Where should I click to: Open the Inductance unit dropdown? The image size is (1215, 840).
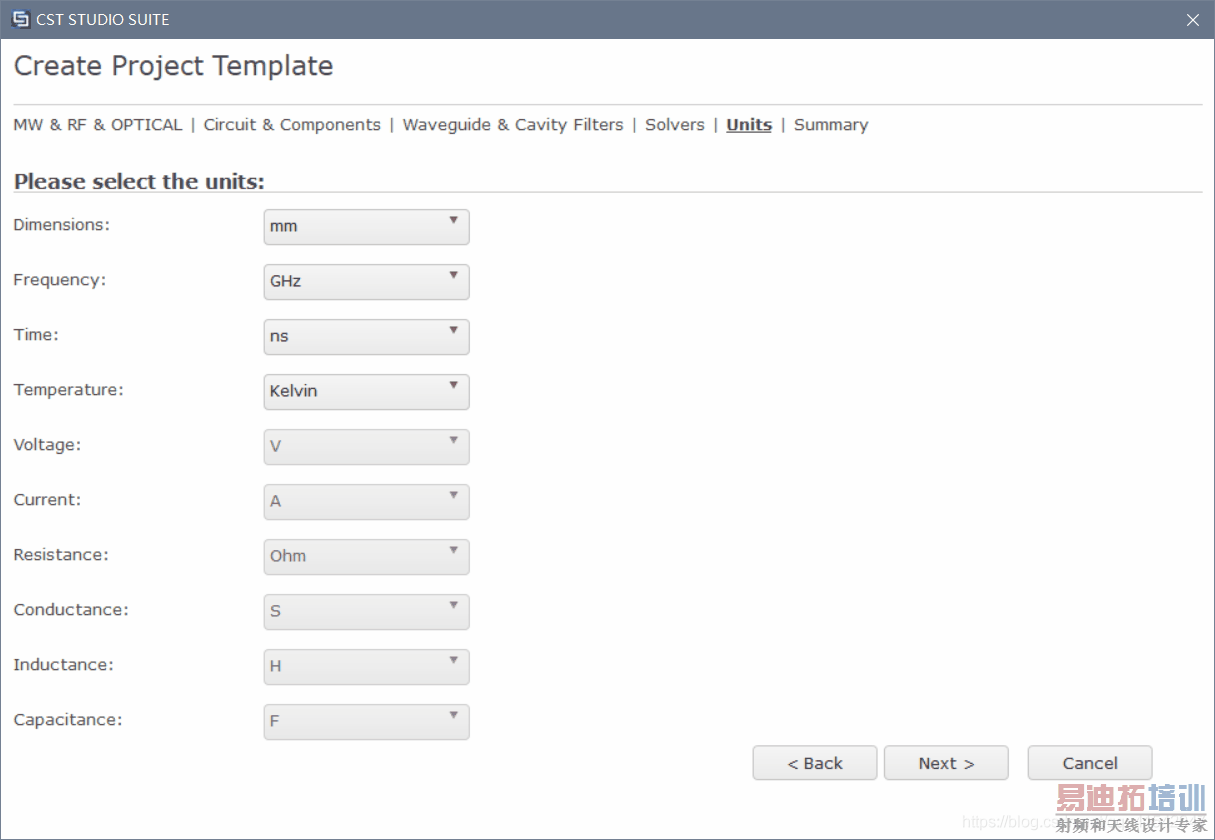click(366, 666)
